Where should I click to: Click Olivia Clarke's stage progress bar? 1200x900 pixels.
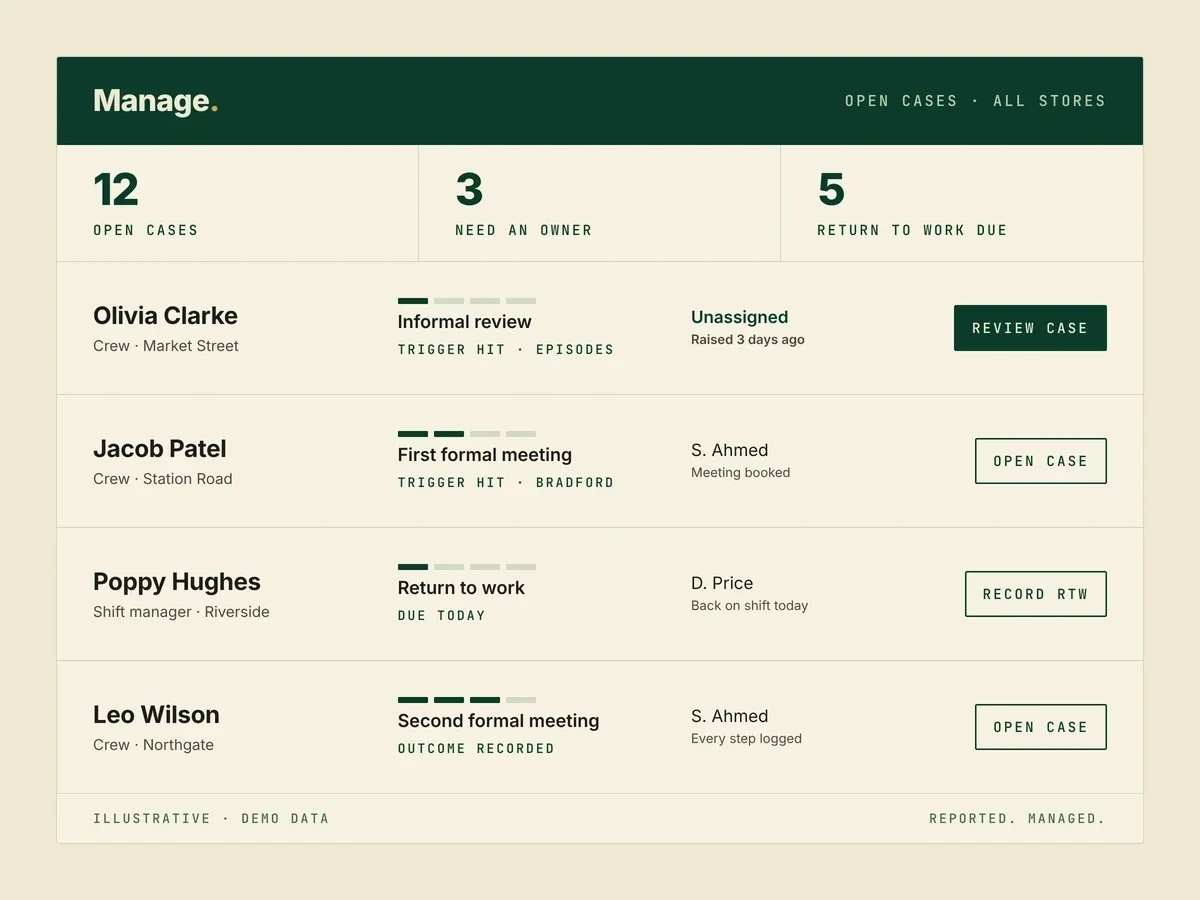pos(467,301)
